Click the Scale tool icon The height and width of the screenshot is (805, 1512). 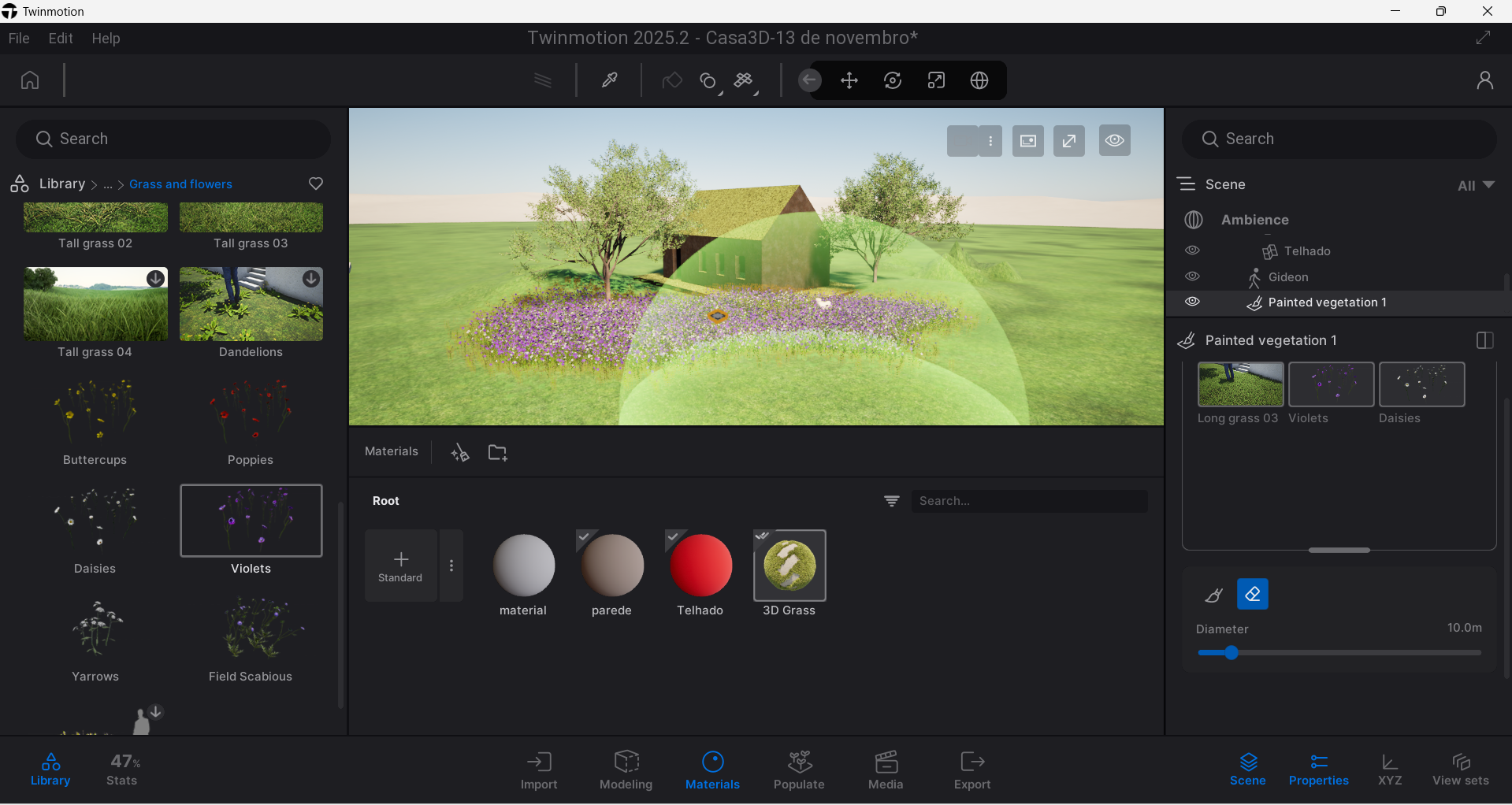tap(936, 80)
